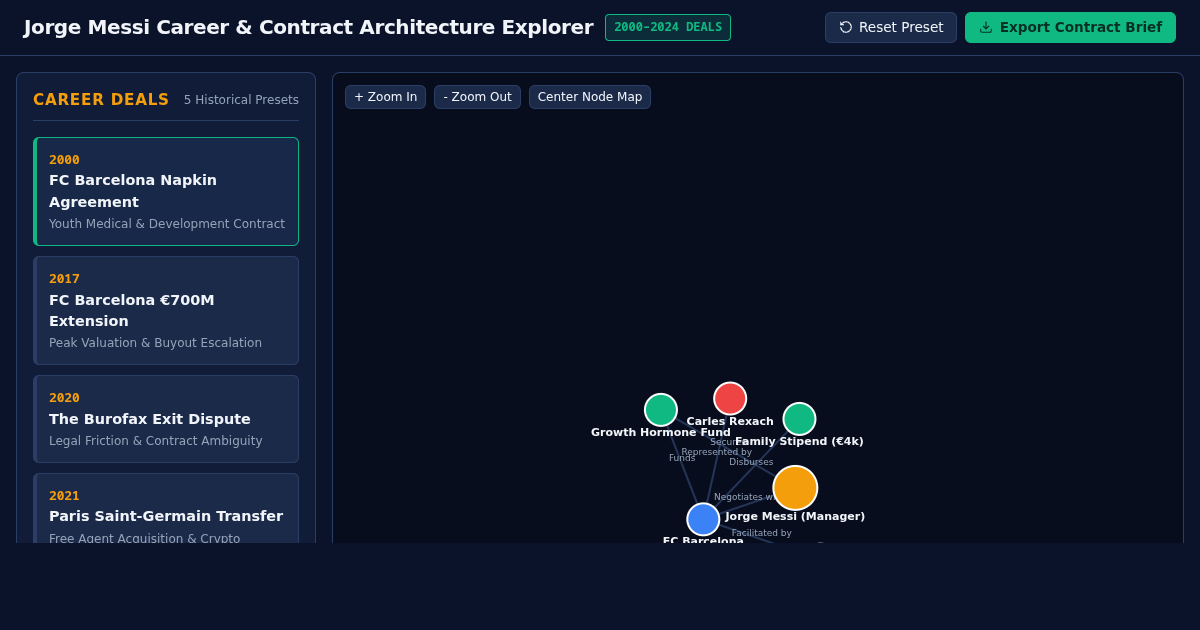
Task: Click the 5 Historical Presets label
Action: [241, 100]
